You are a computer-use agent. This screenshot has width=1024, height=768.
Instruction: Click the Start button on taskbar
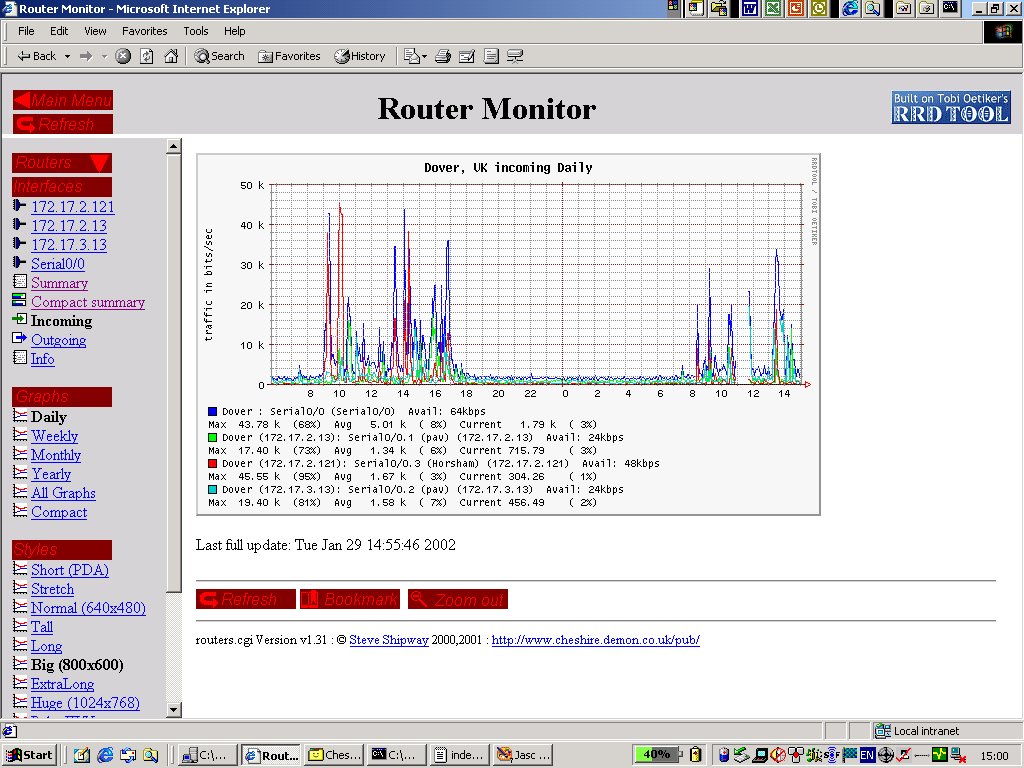29,755
